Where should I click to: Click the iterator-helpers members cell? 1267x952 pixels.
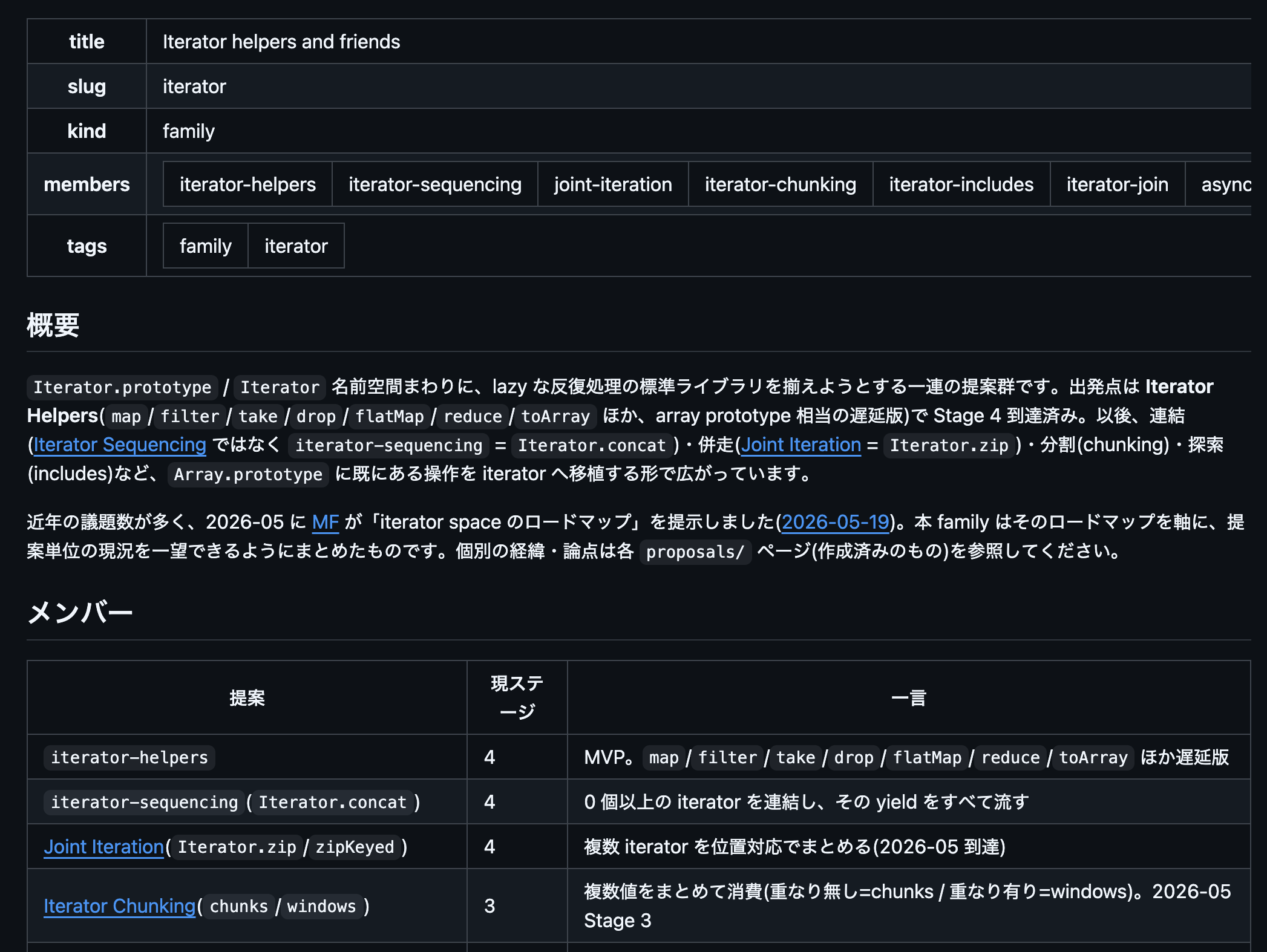[247, 184]
